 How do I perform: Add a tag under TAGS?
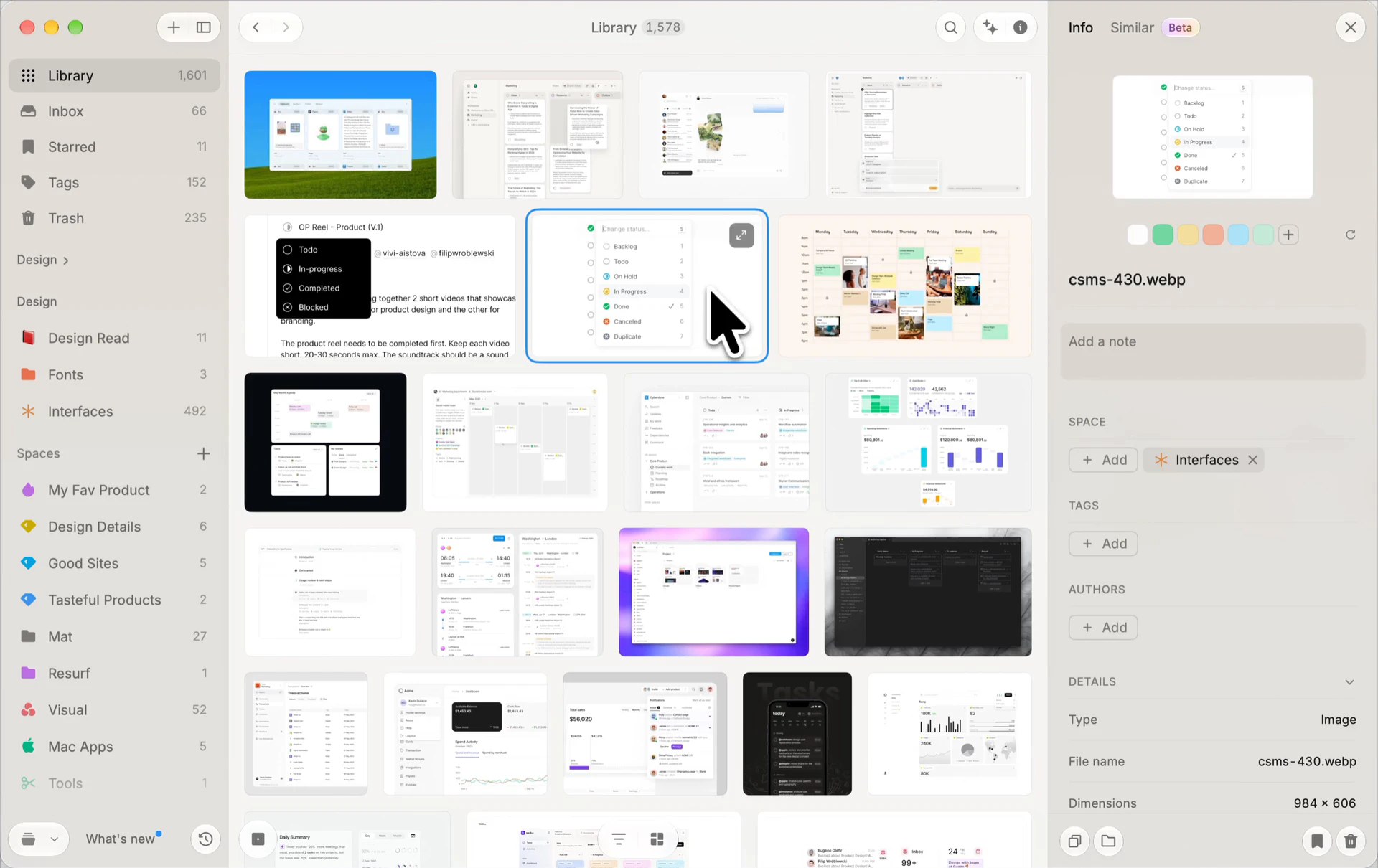pyautogui.click(x=1103, y=544)
